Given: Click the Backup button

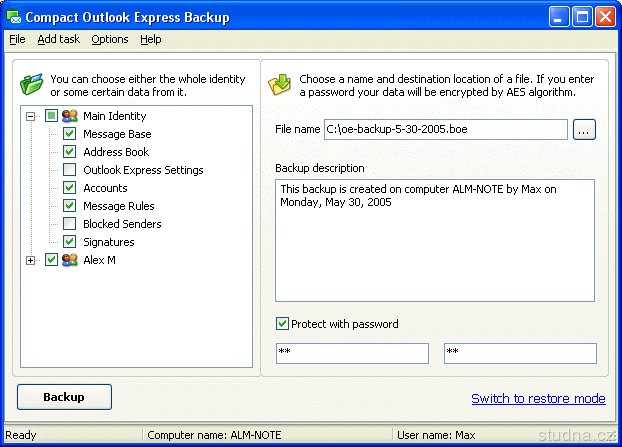Looking at the screenshot, I should pos(64,397).
